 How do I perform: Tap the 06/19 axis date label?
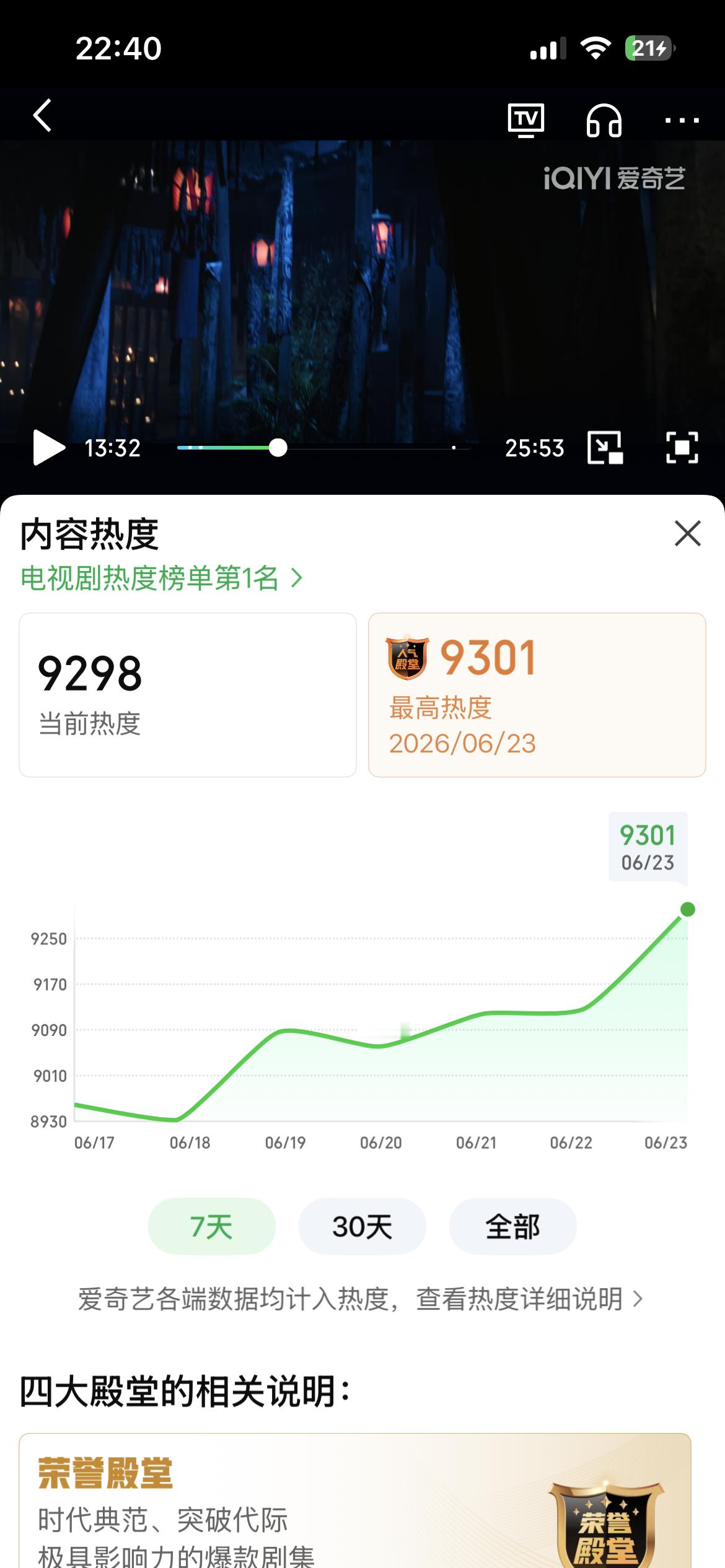pos(285,1143)
